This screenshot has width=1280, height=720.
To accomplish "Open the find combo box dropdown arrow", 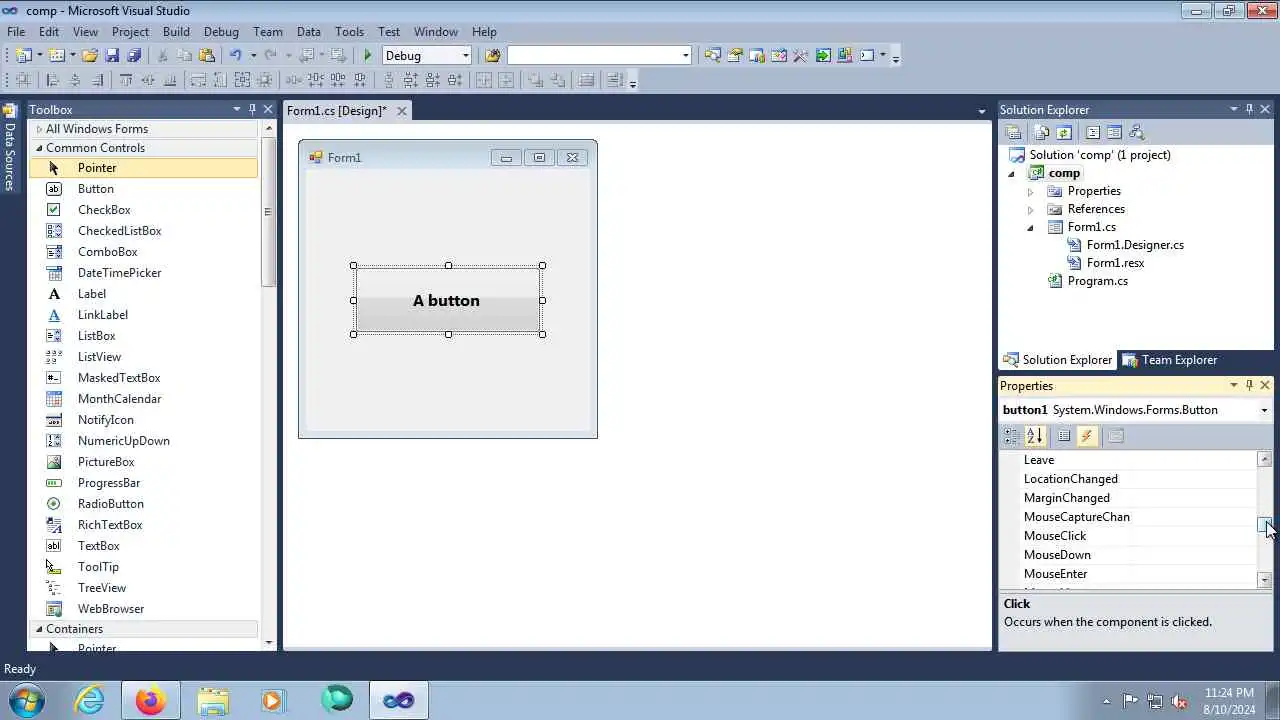I will click(686, 56).
